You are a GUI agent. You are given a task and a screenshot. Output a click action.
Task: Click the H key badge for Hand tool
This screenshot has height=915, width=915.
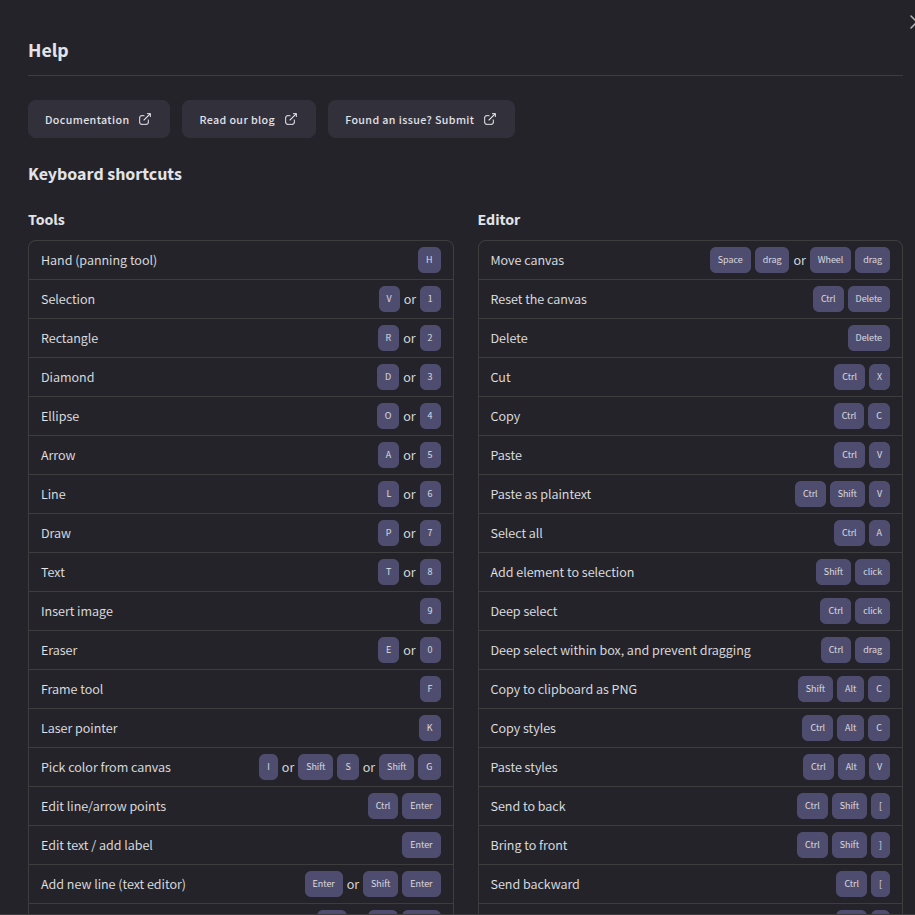coord(429,260)
